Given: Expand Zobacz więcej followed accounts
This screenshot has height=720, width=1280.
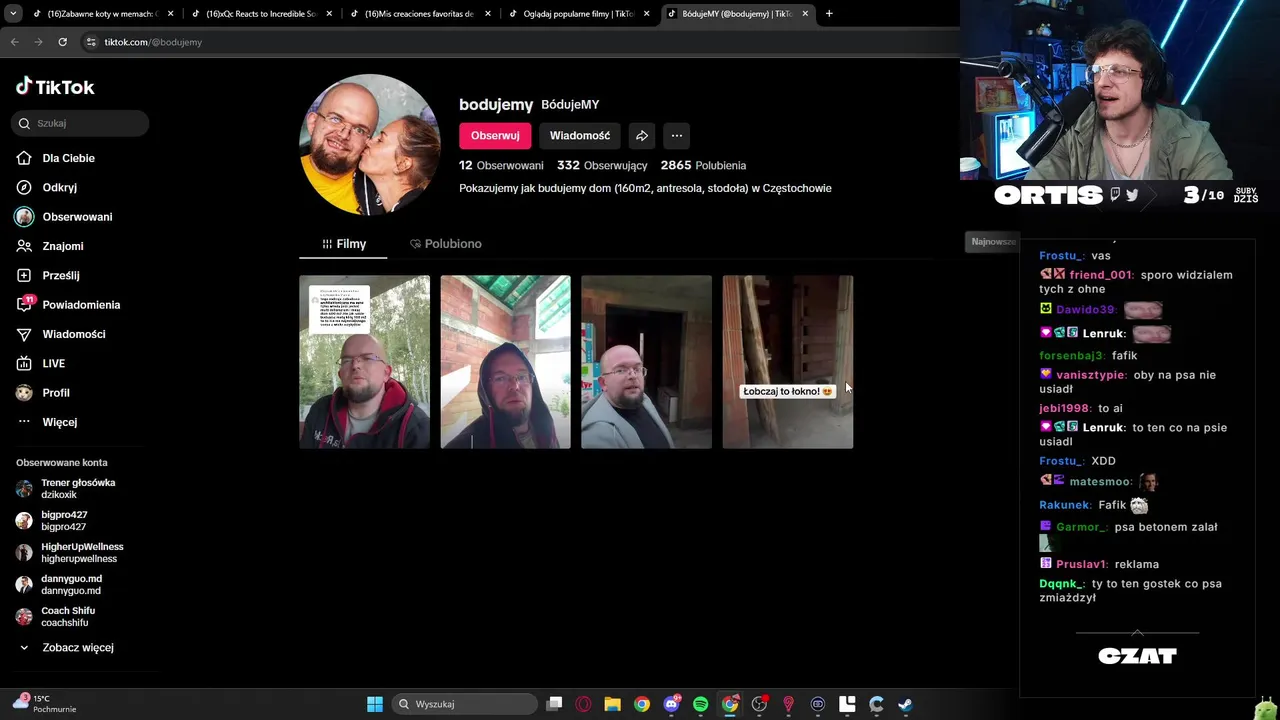Looking at the screenshot, I should pos(77,647).
